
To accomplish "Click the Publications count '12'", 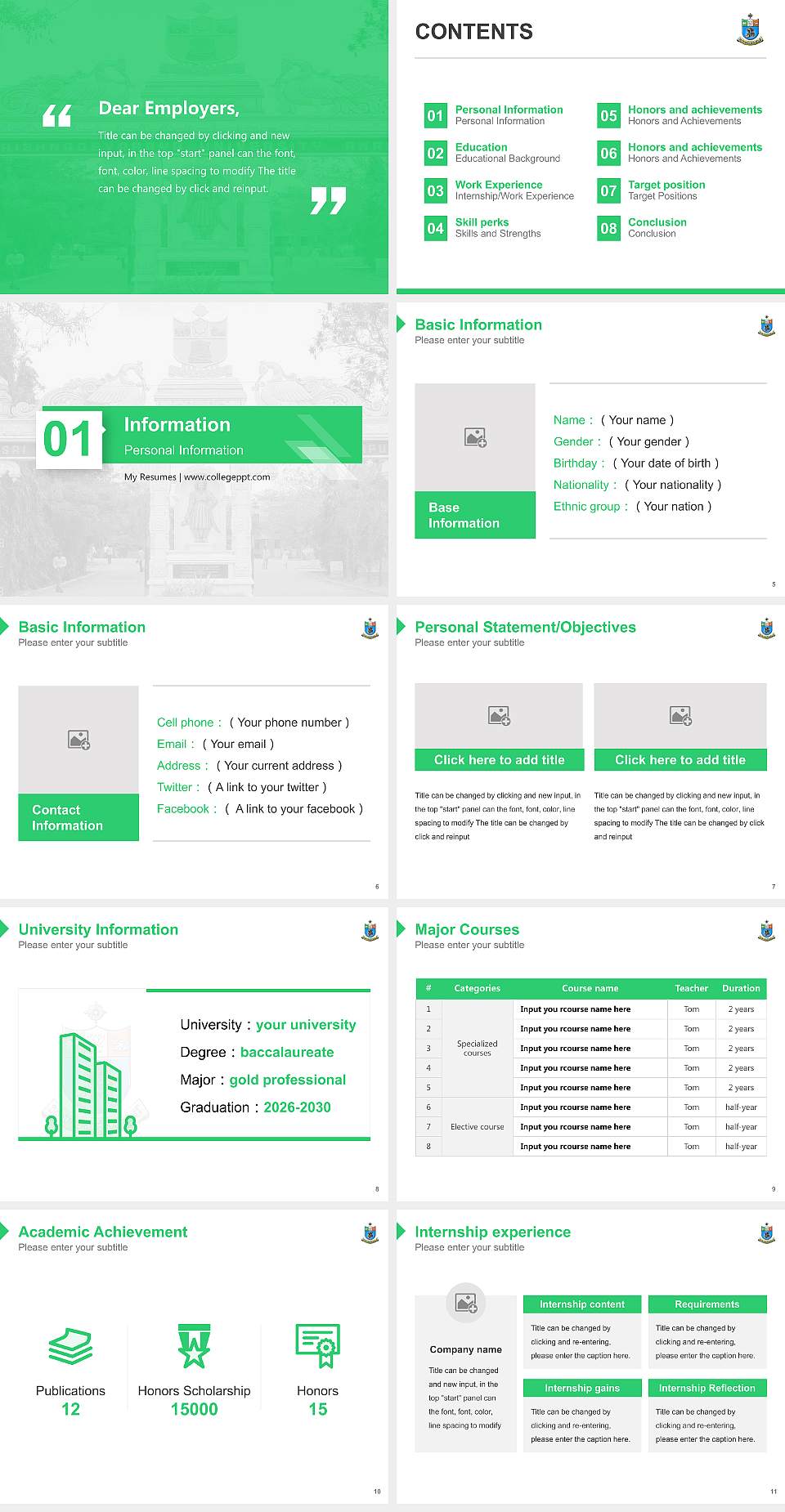I will (x=70, y=1409).
